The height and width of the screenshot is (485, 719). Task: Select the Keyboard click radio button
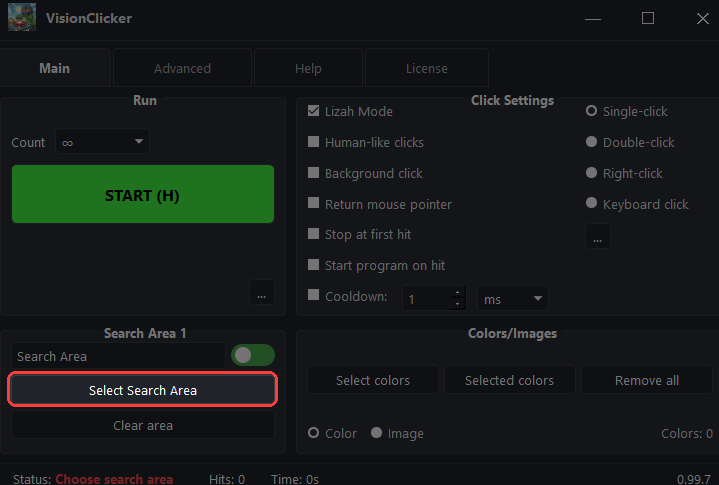[x=591, y=203]
